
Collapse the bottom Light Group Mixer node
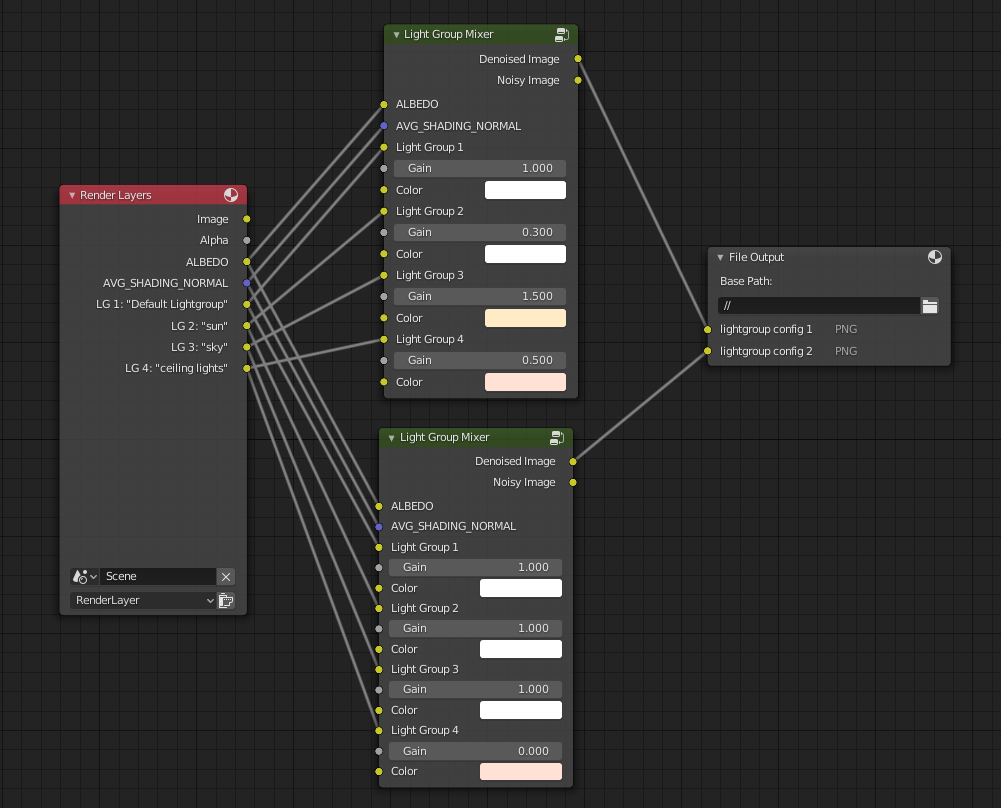pyautogui.click(x=391, y=438)
